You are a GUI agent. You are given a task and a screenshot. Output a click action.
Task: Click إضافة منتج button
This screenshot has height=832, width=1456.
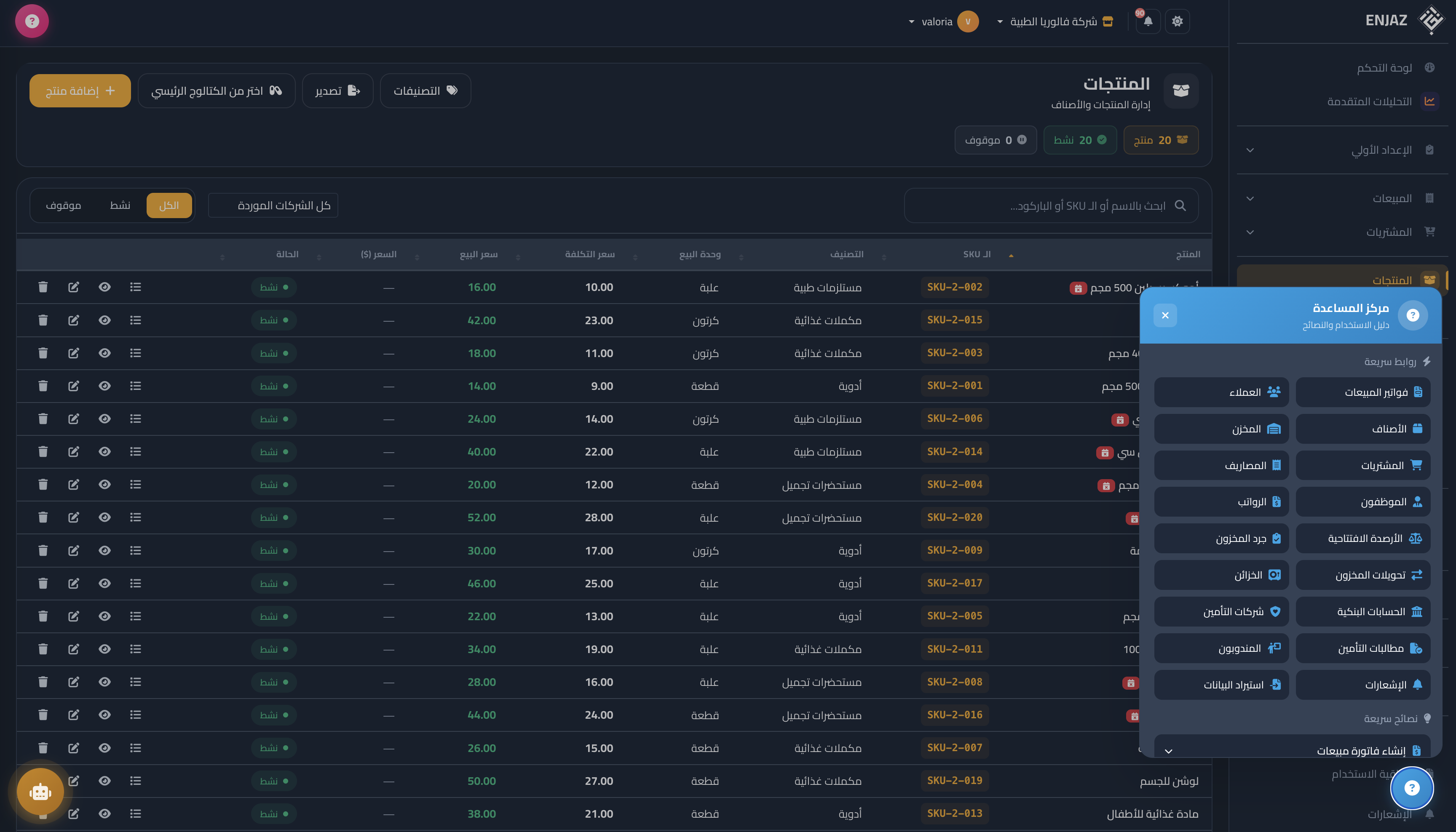click(80, 91)
